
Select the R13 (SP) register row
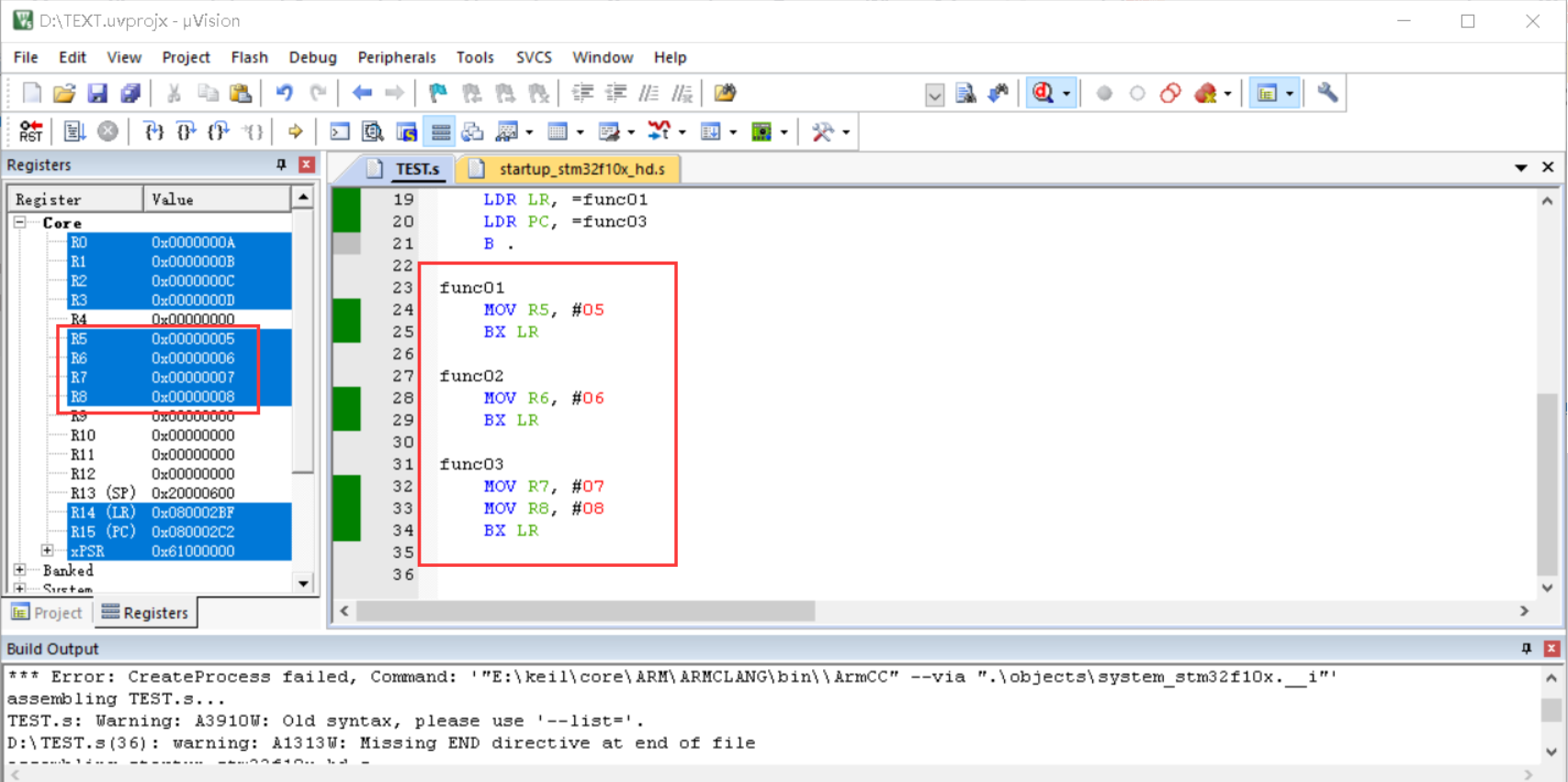click(x=180, y=493)
